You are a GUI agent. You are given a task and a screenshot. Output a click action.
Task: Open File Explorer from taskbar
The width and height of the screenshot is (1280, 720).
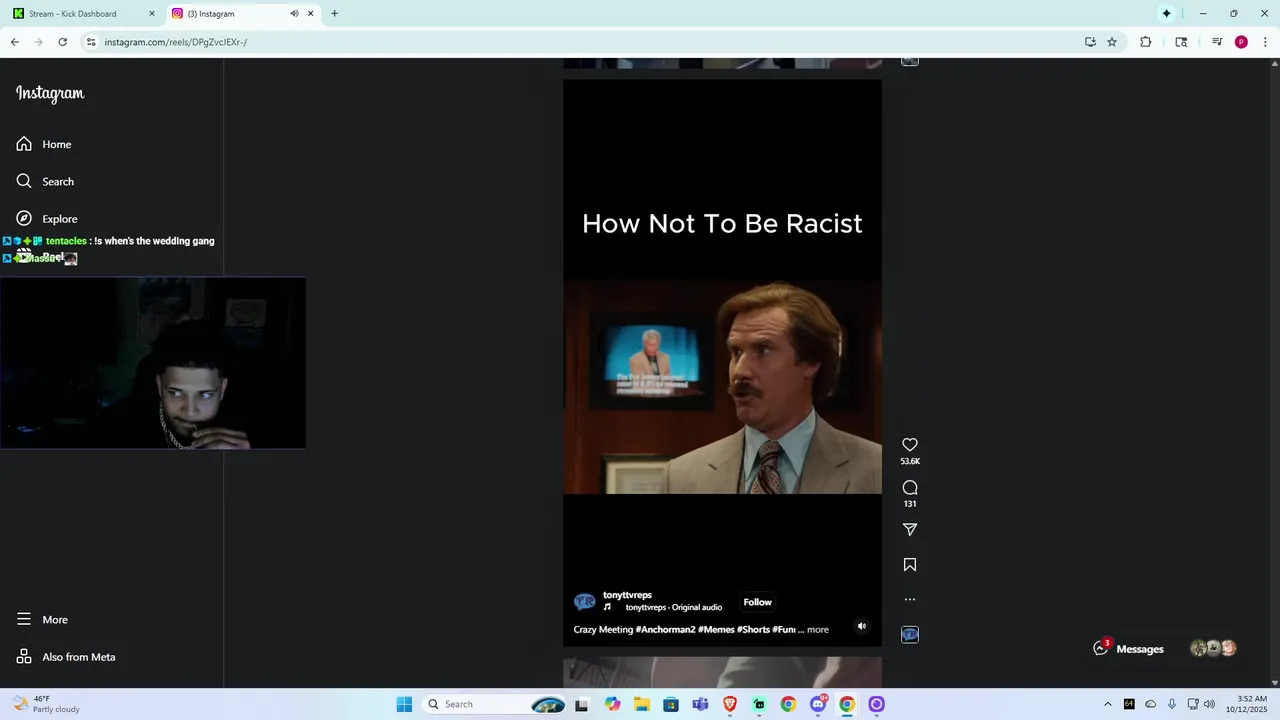pos(641,704)
